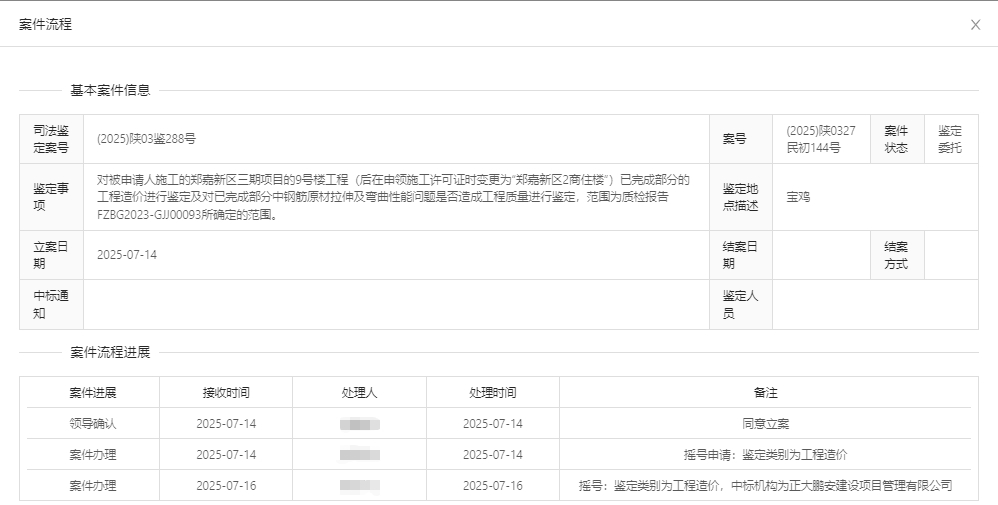Click the 备注 column header
This screenshot has width=998, height=505.
pos(765,393)
